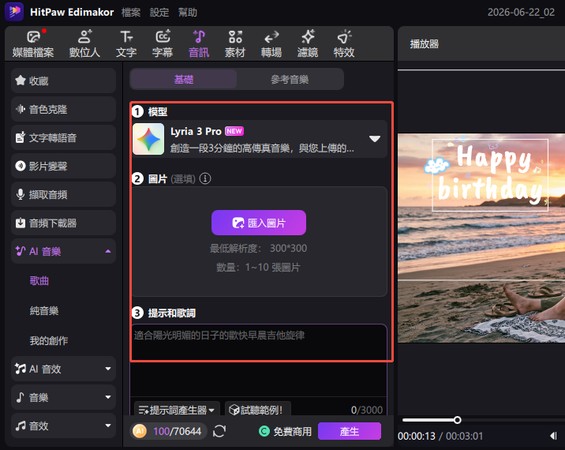Open the 提示詞產生器 prompt generator dropdown
This screenshot has height=450, width=565.
pyautogui.click(x=177, y=410)
